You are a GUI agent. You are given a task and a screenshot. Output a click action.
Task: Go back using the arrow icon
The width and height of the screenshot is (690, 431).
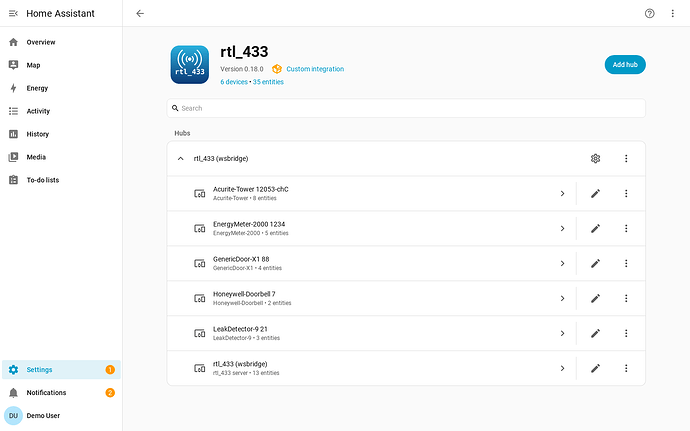click(140, 14)
